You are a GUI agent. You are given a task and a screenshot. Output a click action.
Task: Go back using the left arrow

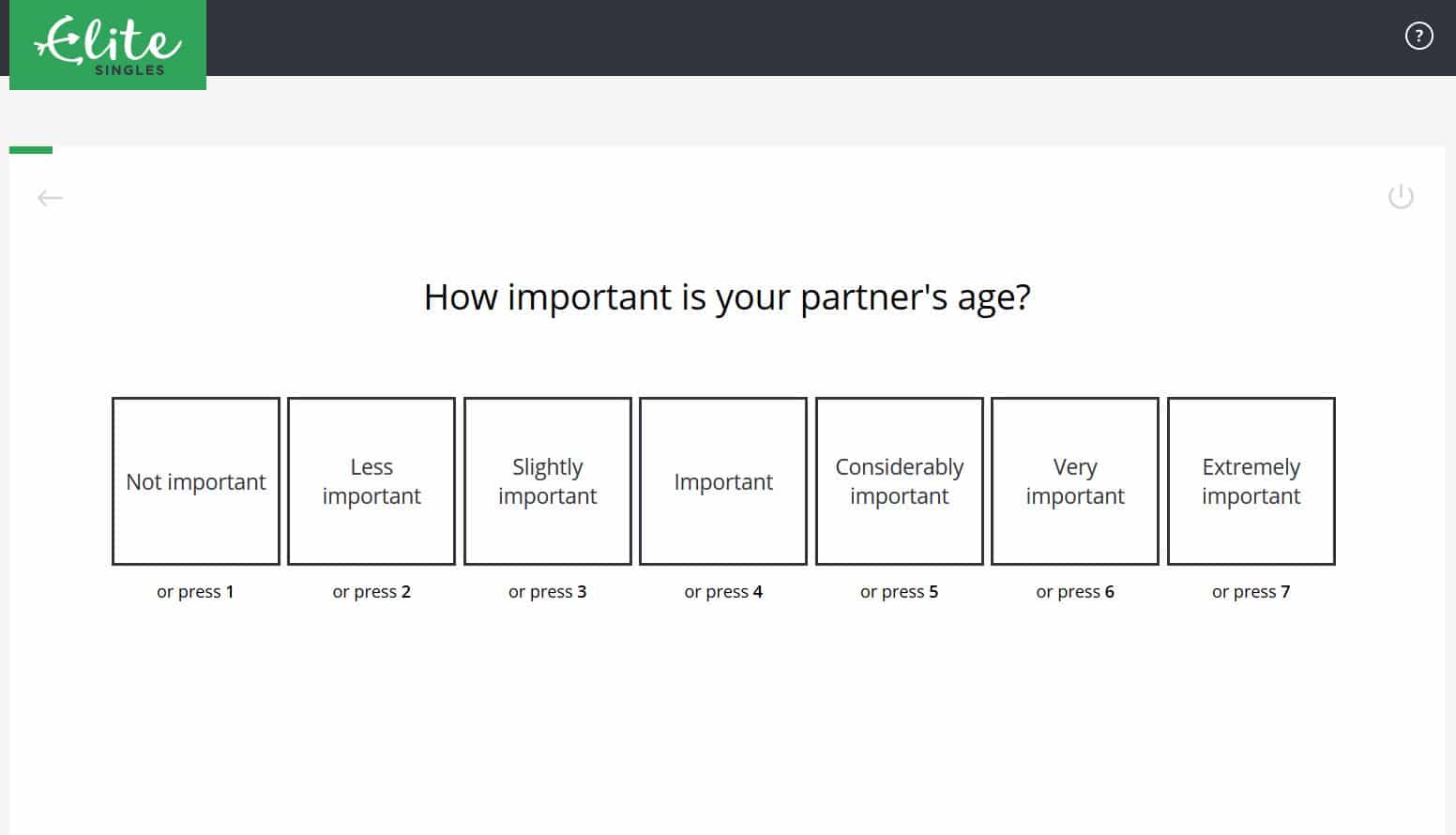click(50, 198)
